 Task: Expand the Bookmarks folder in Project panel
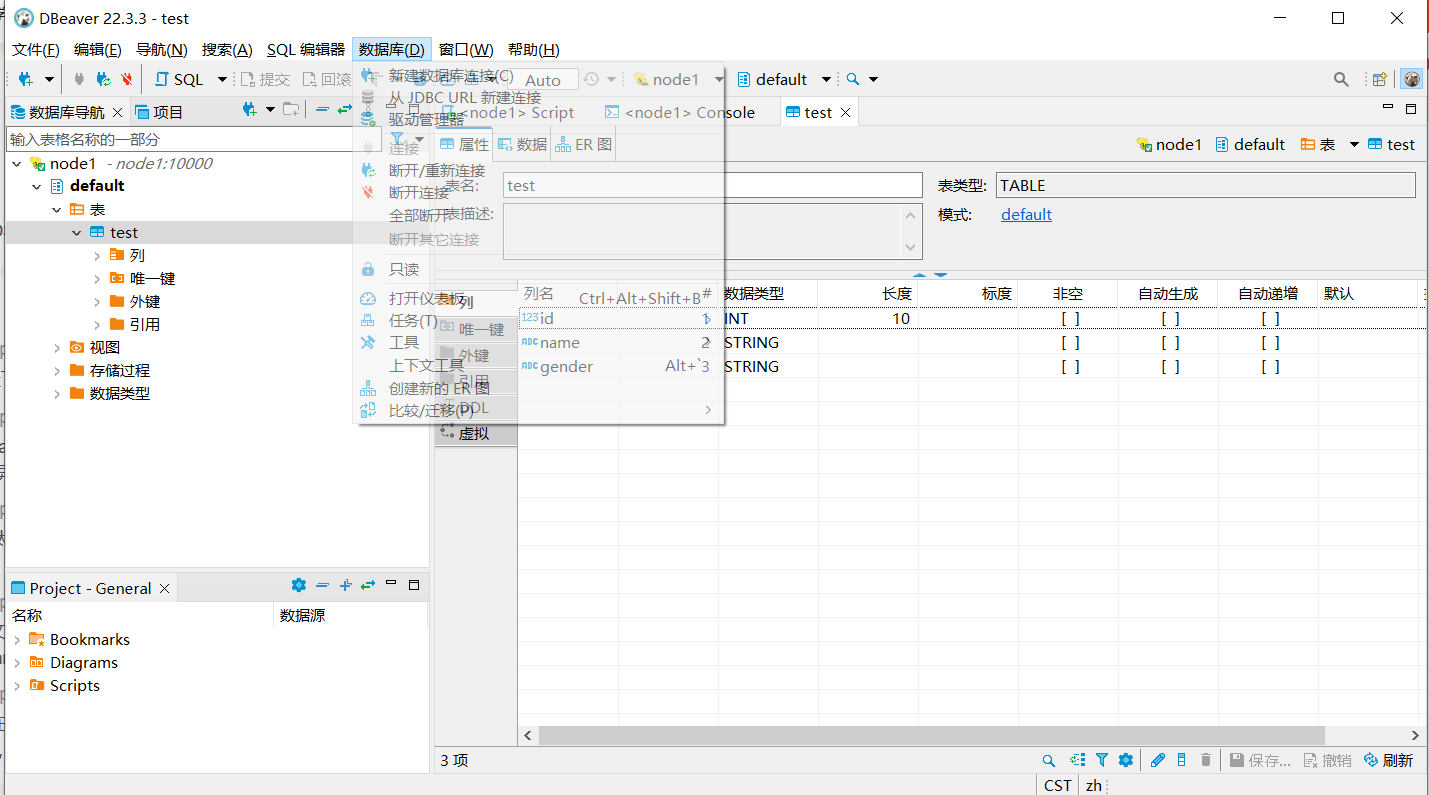point(17,640)
